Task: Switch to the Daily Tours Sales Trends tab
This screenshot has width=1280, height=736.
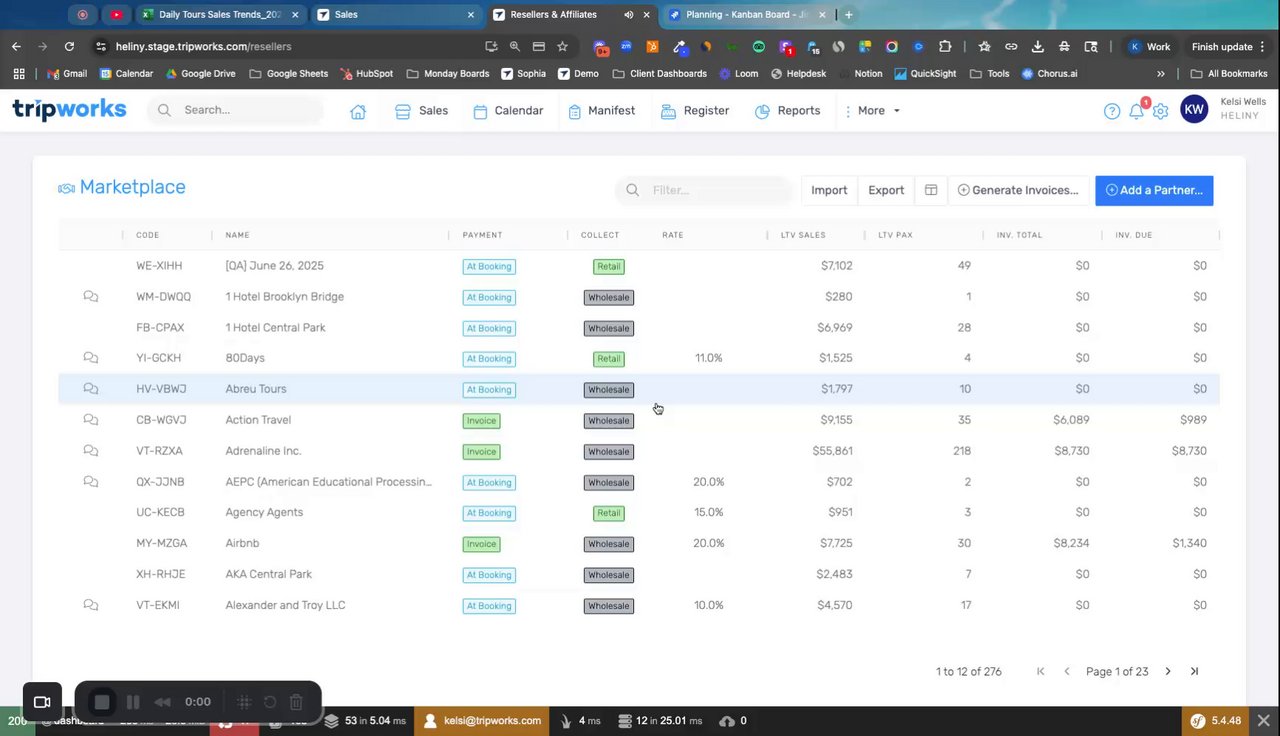Action: click(219, 15)
